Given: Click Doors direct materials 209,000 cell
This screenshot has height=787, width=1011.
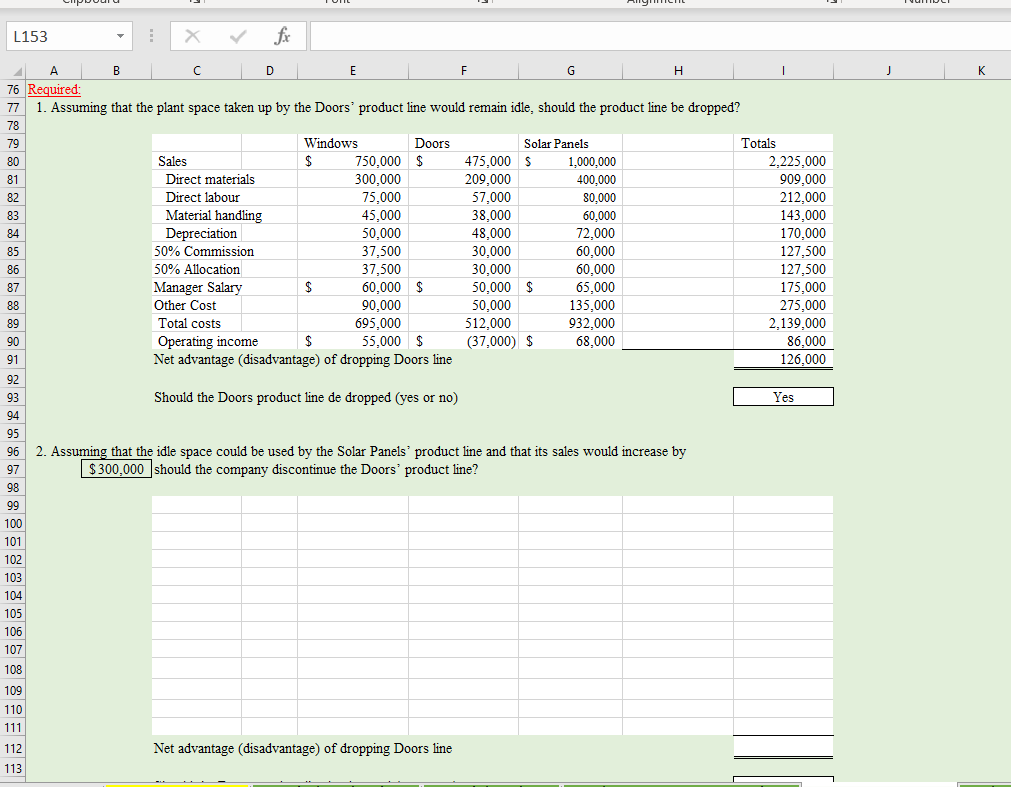Looking at the screenshot, I should pos(464,180).
